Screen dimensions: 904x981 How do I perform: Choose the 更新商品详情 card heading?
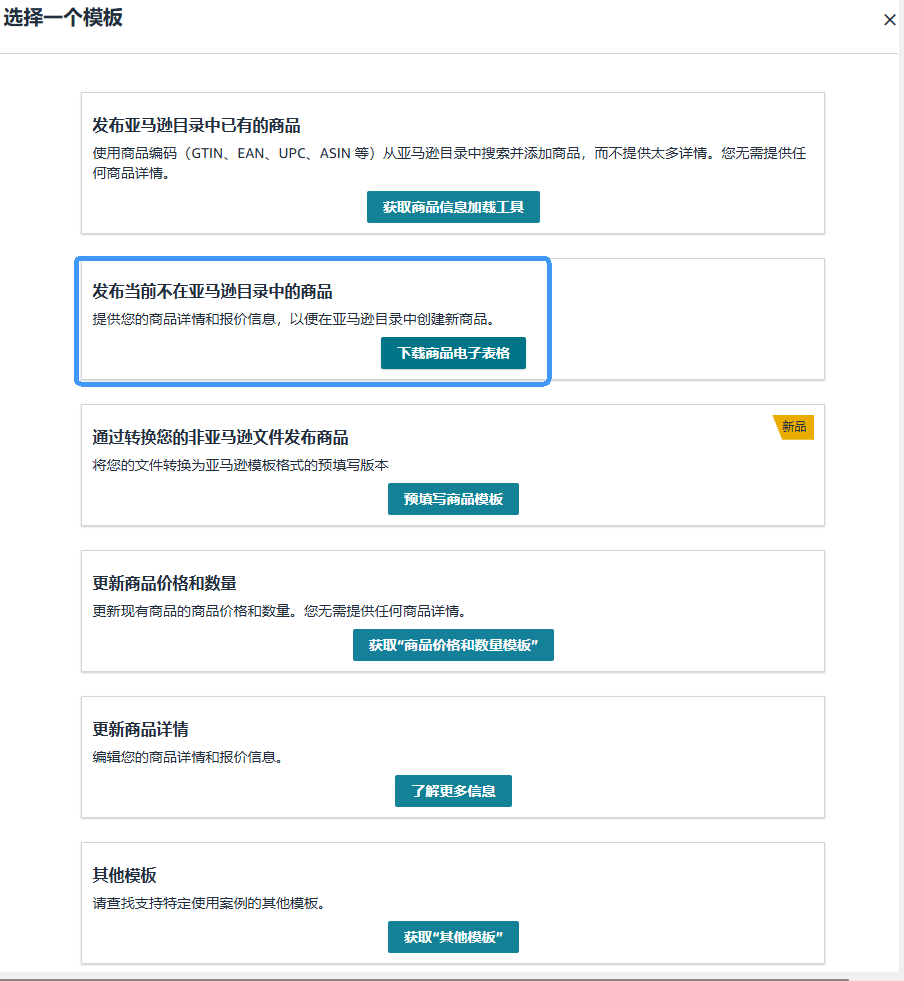[140, 730]
